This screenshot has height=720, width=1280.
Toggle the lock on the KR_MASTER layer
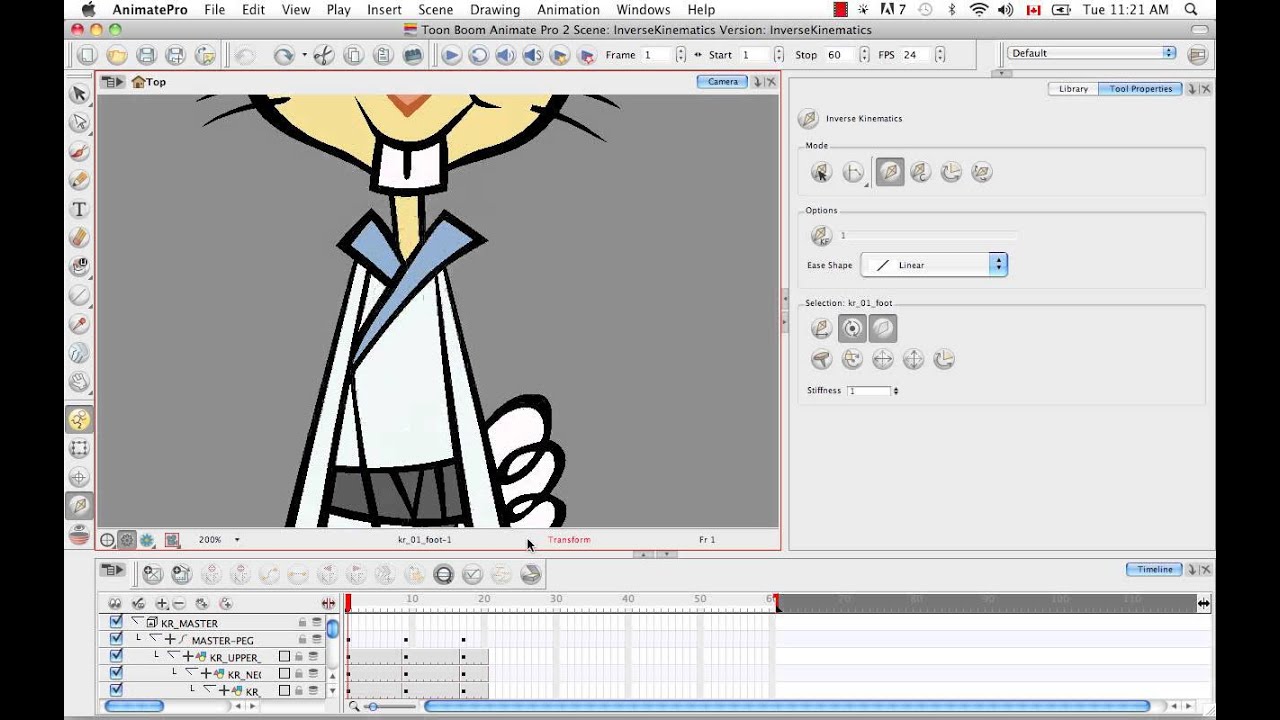(x=302, y=622)
